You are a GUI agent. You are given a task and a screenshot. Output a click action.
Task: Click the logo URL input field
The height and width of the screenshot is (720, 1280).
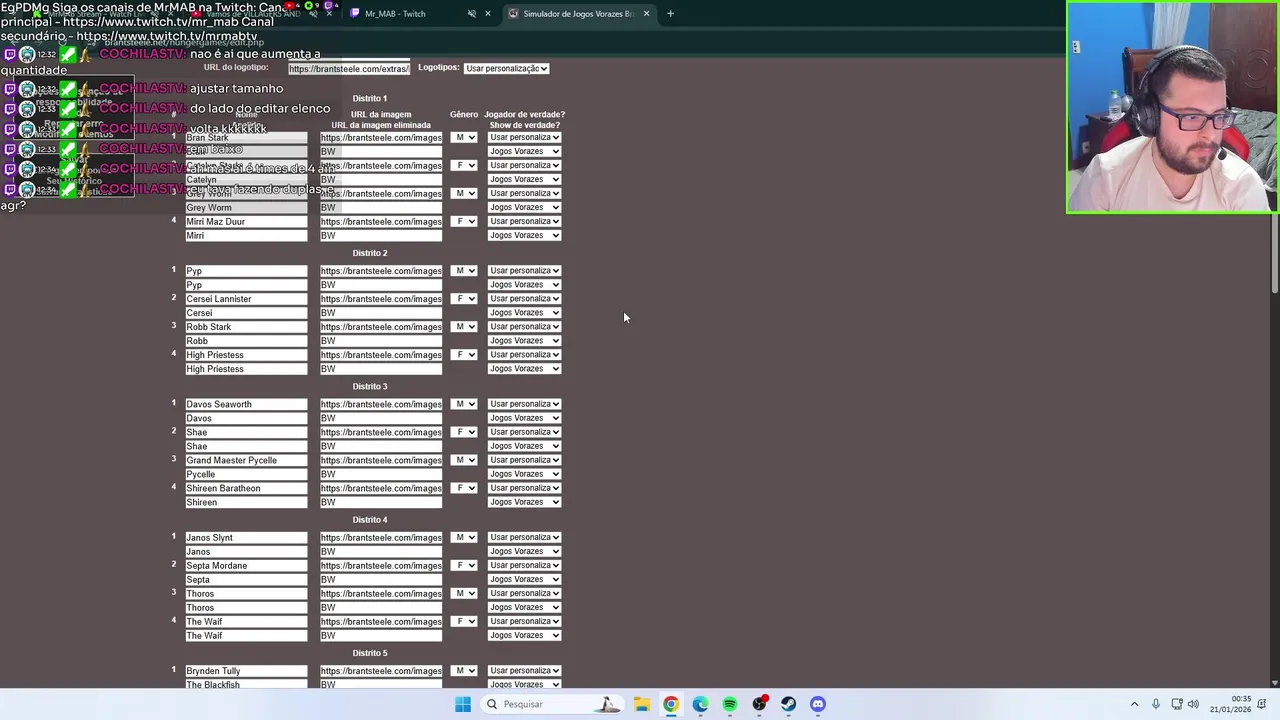pyautogui.click(x=349, y=68)
